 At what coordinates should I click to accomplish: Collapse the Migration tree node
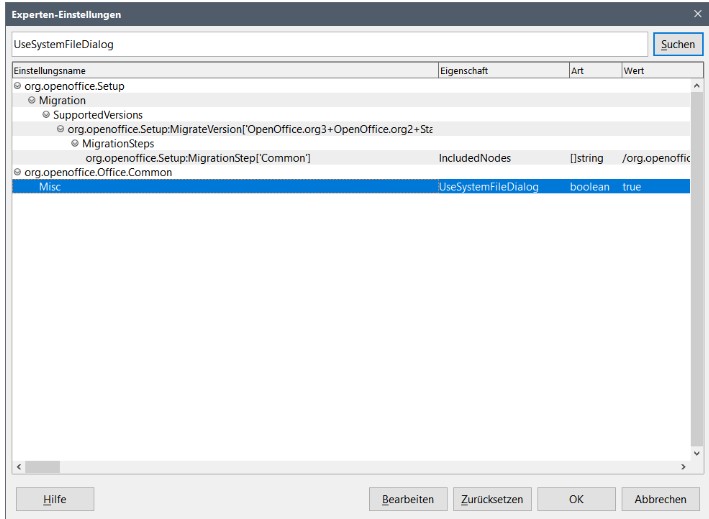click(32, 100)
